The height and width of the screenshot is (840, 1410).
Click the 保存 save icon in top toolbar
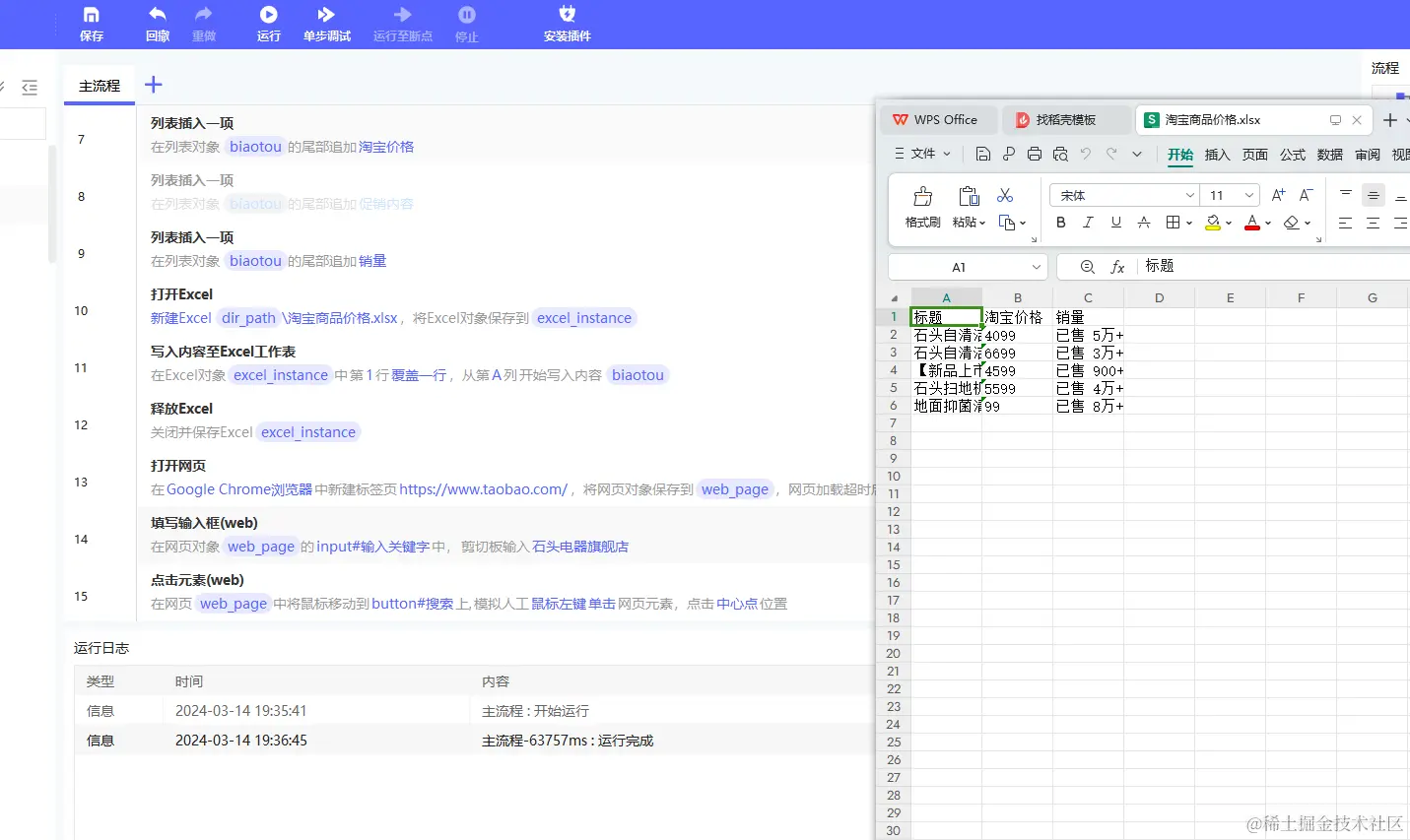(x=92, y=15)
